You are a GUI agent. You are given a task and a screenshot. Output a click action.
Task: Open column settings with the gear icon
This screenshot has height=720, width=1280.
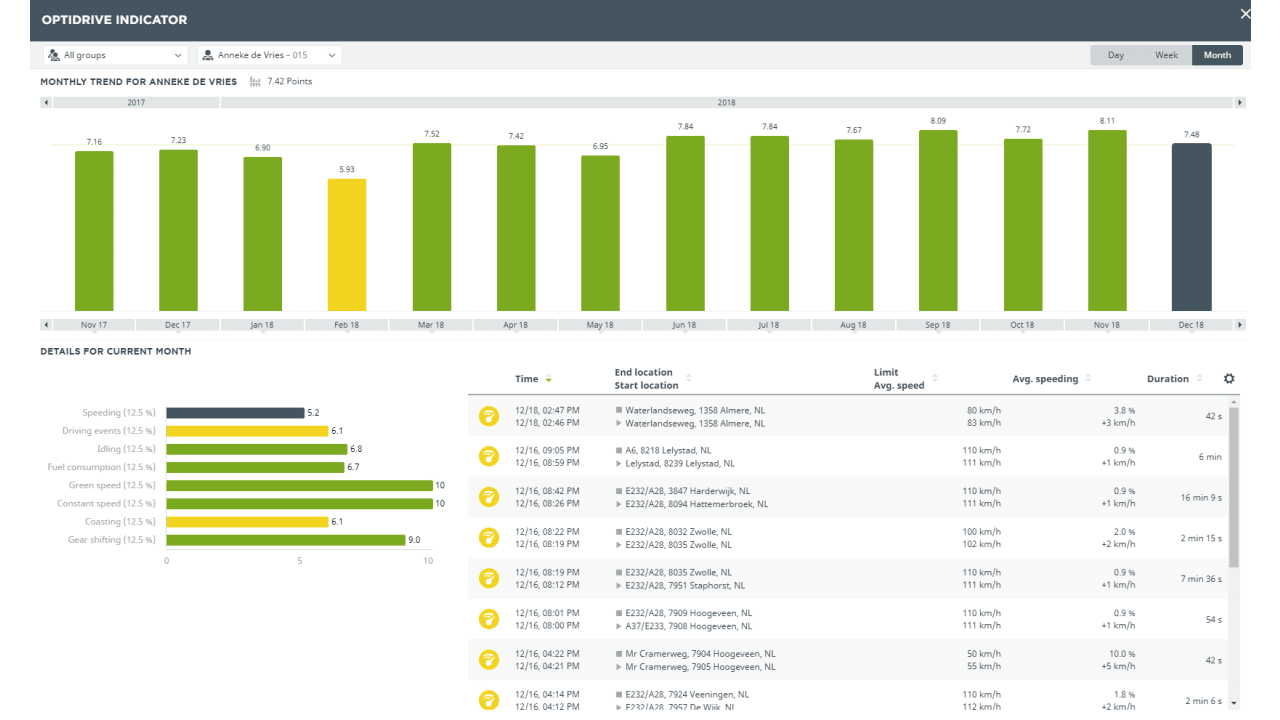pyautogui.click(x=1229, y=378)
